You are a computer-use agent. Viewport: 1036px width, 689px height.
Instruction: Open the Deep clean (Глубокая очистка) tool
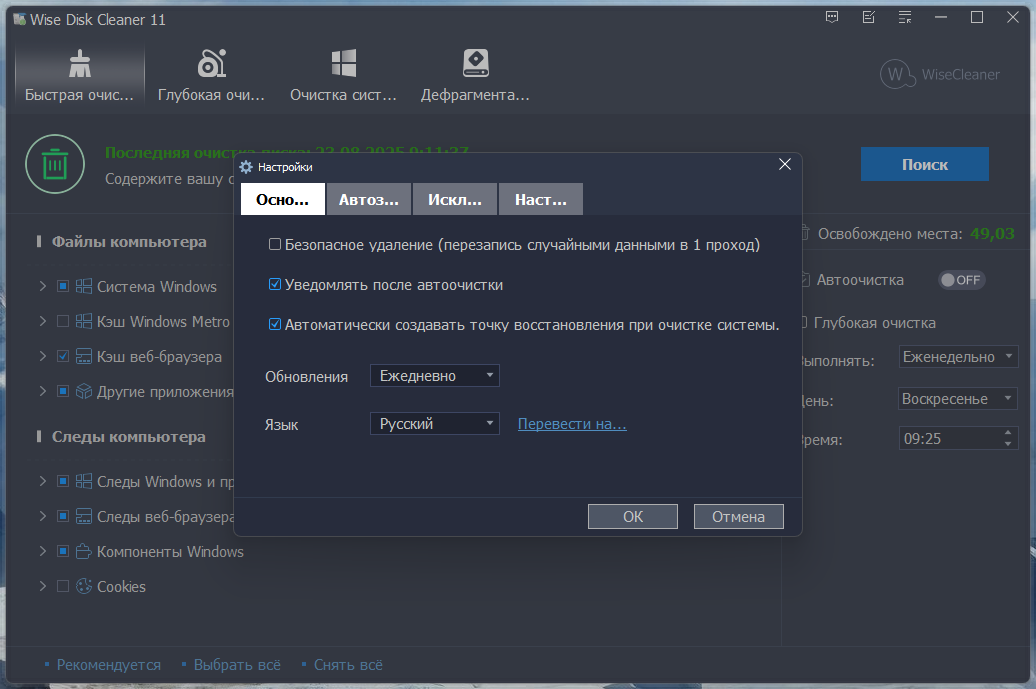click(211, 75)
